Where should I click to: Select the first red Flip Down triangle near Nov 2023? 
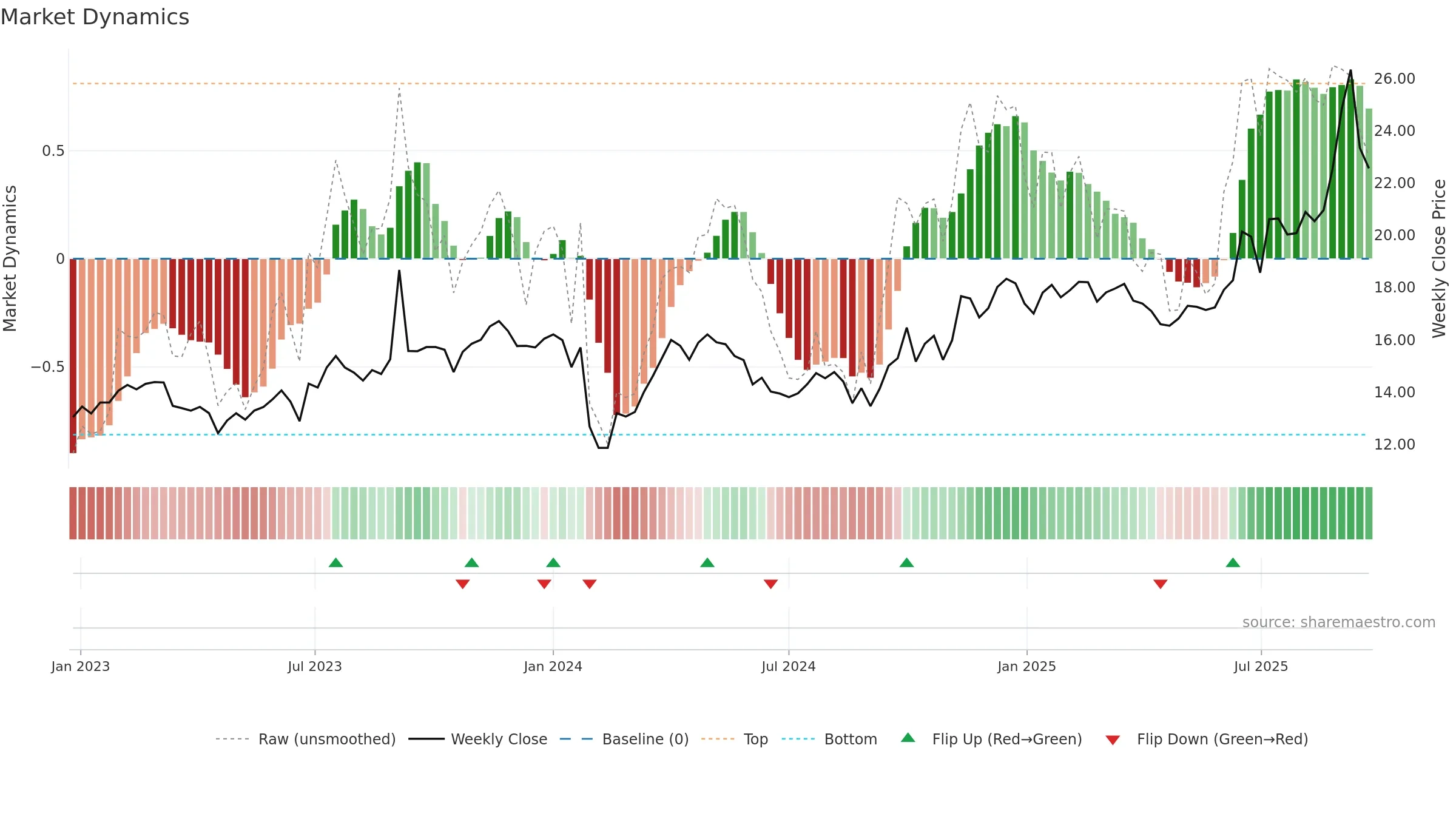point(462,584)
